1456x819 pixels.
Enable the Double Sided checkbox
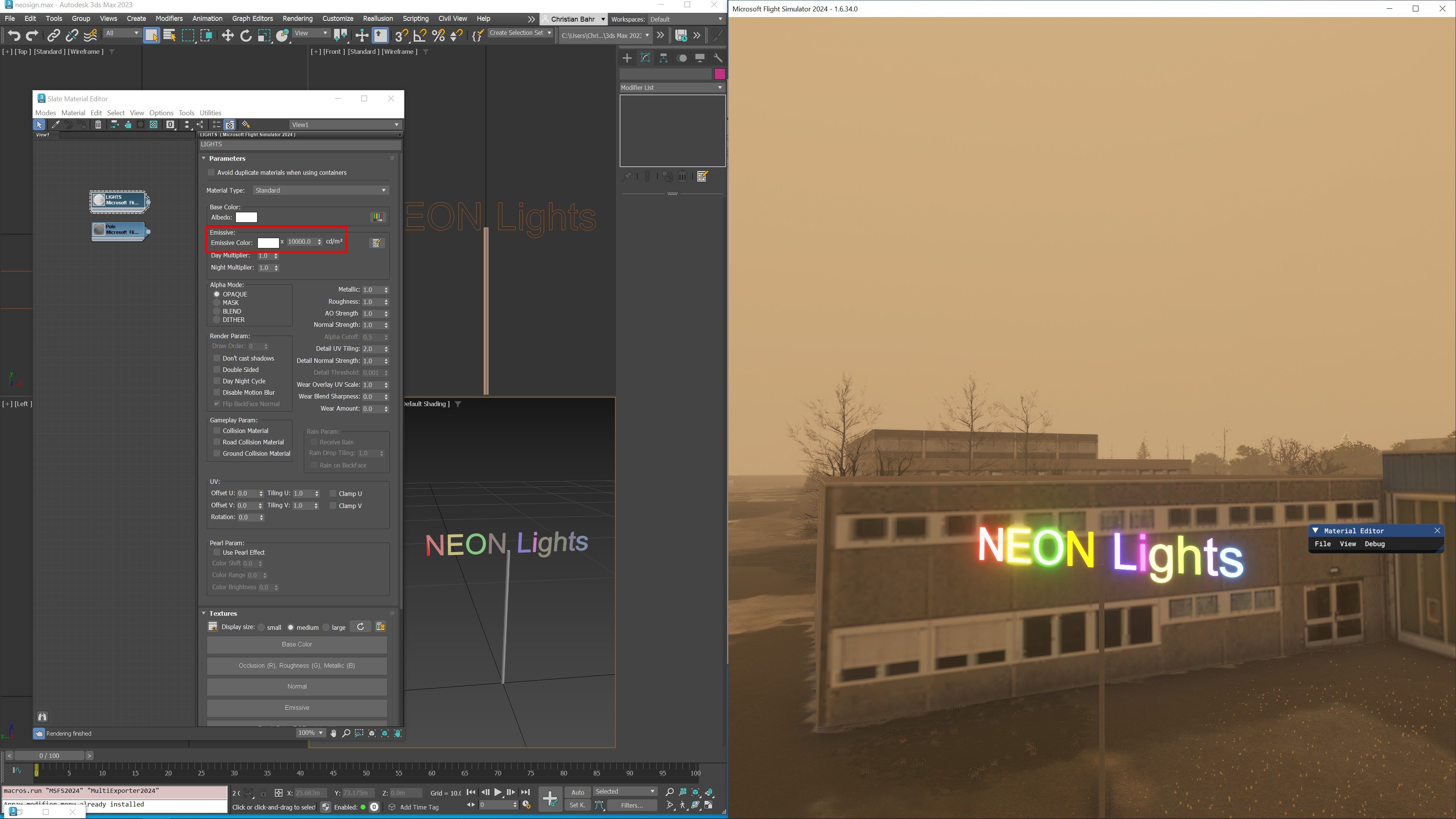[217, 369]
